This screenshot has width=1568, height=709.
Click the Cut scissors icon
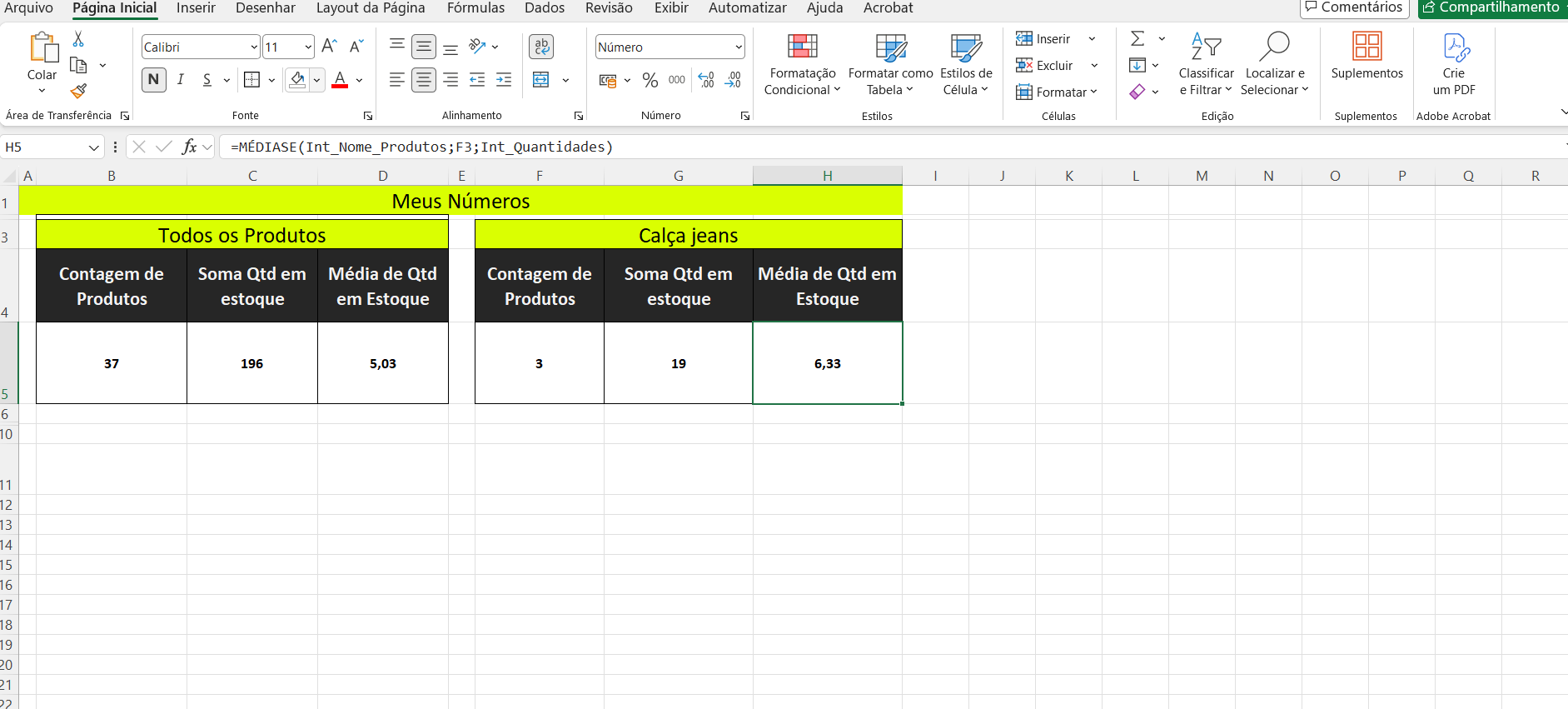(78, 39)
